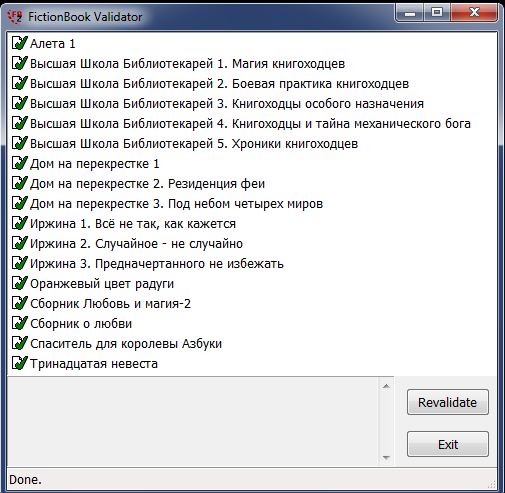The image size is (505, 493).
Task: Click the Revalidate button
Action: pyautogui.click(x=448, y=402)
